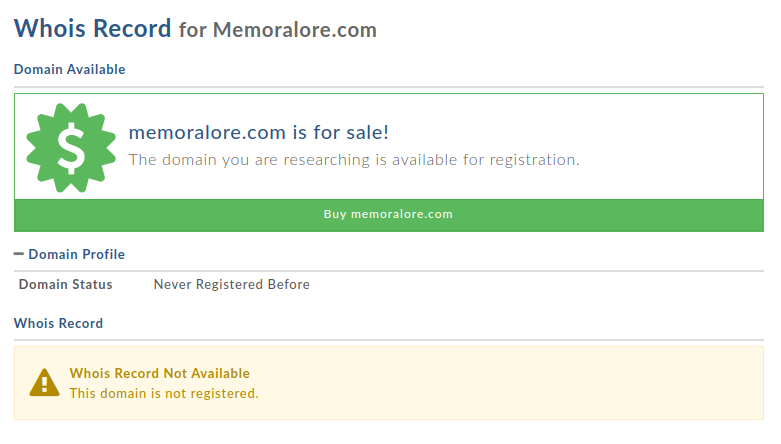Click the "memoralore.com is for sale!" heading
This screenshot has width=781, height=444.
(259, 133)
